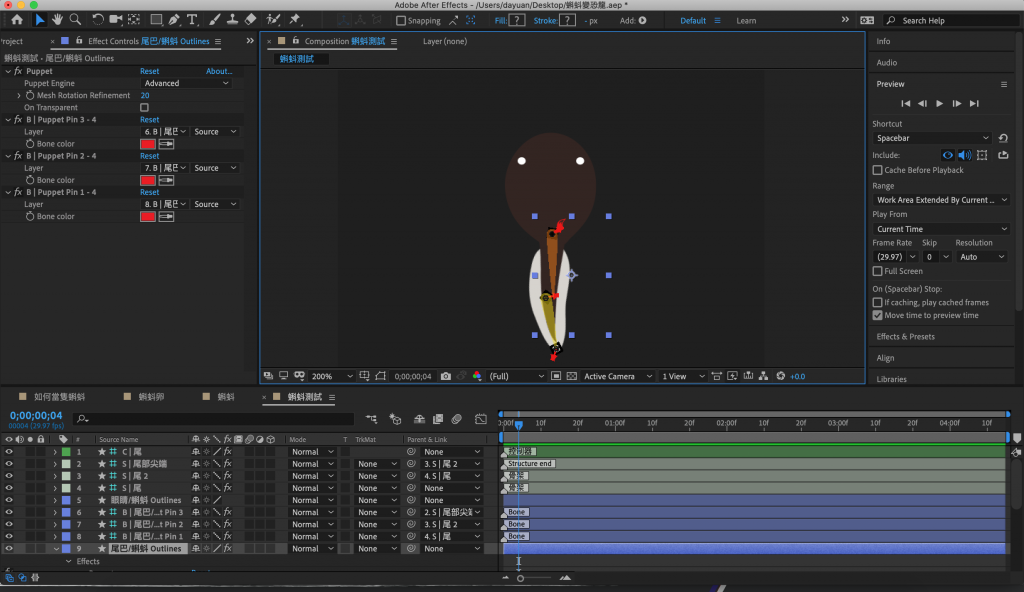Switch to the 蝌蚪卵 timeline tab

pos(152,397)
